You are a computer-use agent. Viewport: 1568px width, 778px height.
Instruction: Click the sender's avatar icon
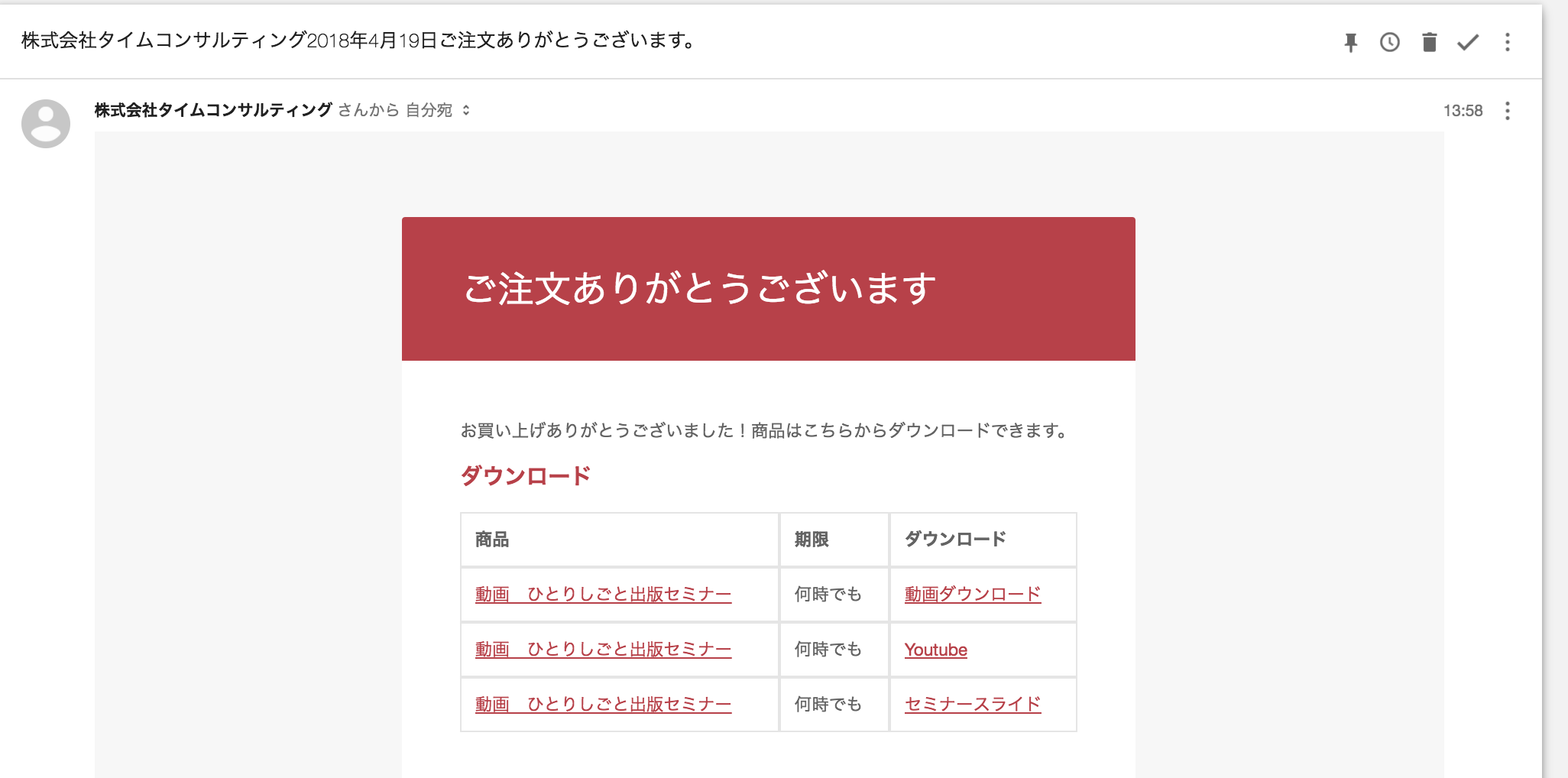(x=46, y=123)
